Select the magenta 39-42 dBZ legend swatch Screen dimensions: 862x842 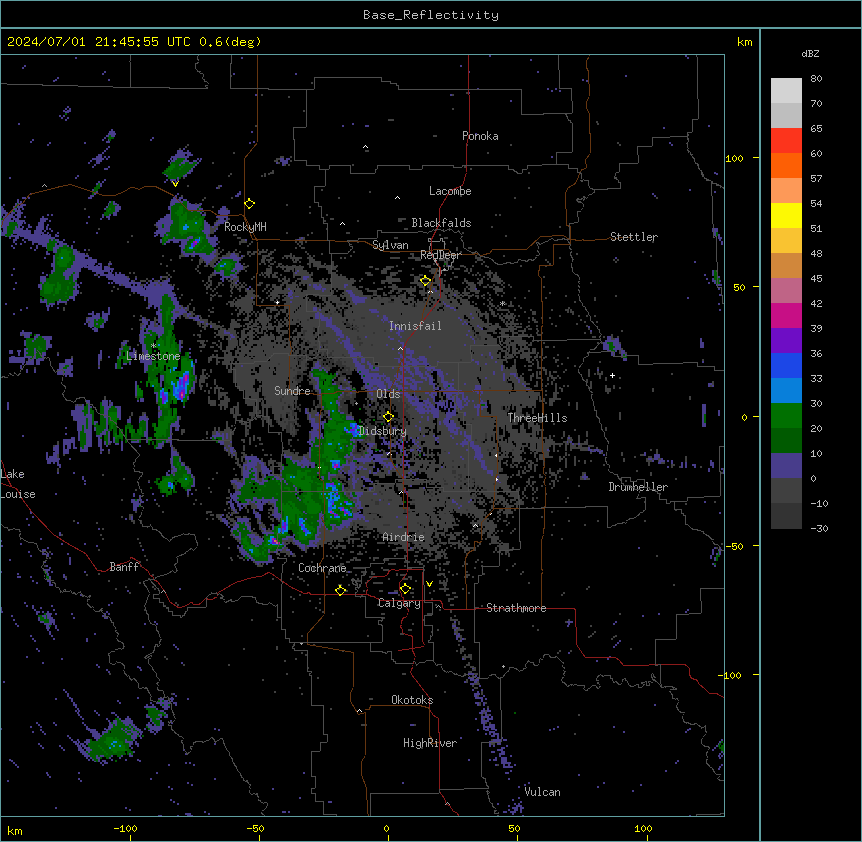(x=786, y=316)
